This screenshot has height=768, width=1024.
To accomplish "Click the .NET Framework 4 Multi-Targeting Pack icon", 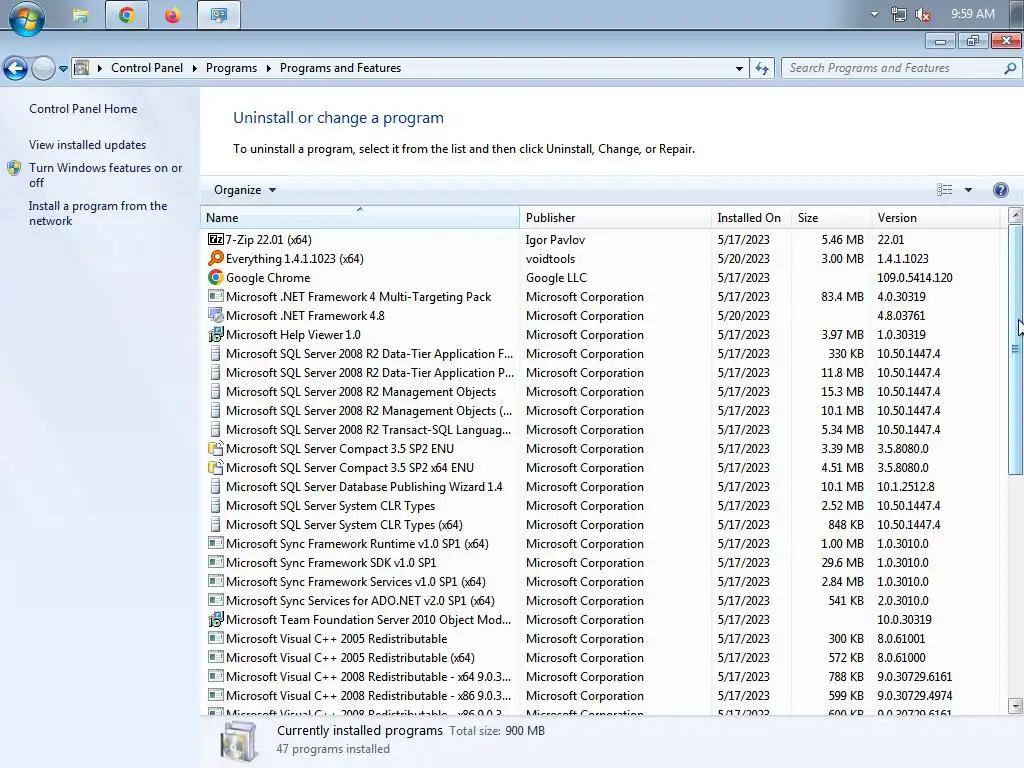I will (x=216, y=296).
